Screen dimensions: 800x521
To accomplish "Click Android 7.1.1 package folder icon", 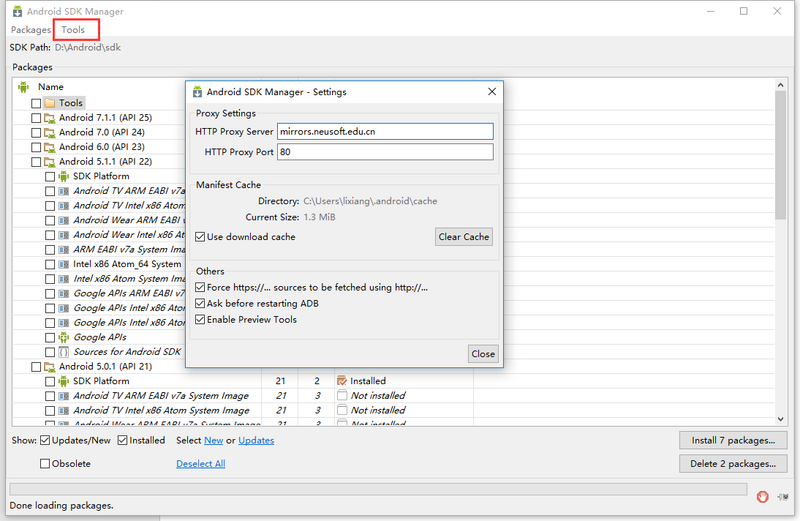I will click(49, 118).
